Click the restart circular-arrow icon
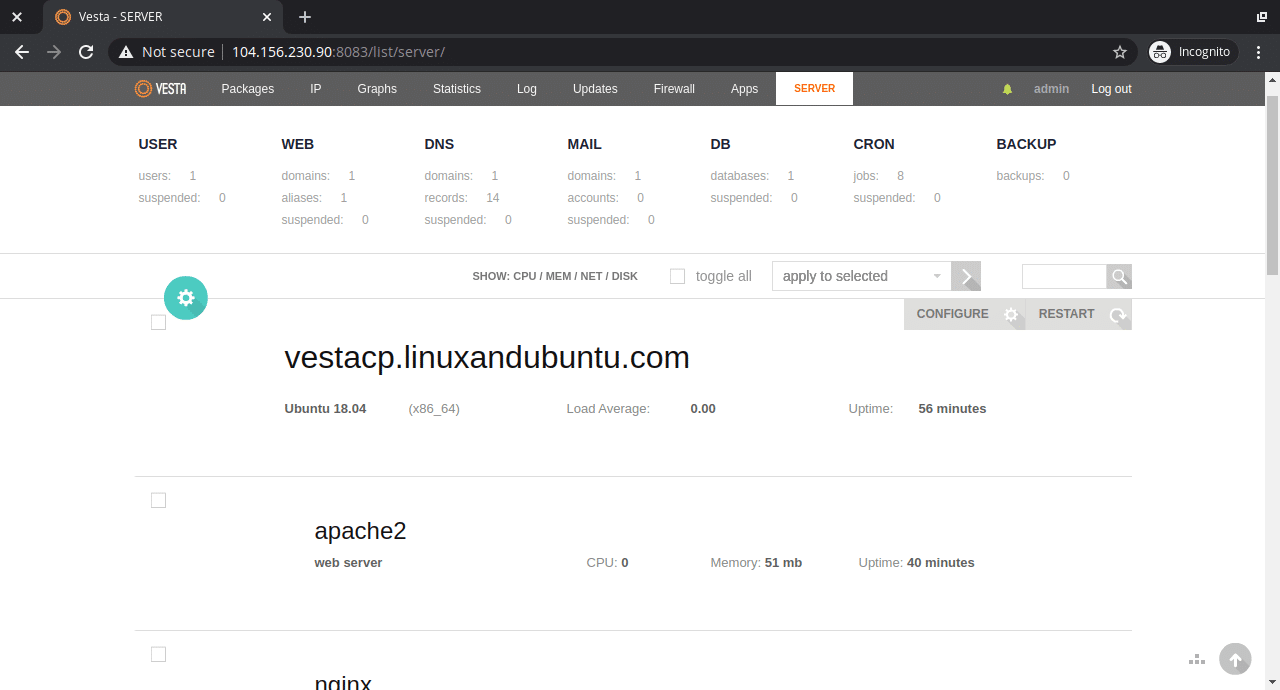This screenshot has height=690, width=1280. pyautogui.click(x=1117, y=313)
